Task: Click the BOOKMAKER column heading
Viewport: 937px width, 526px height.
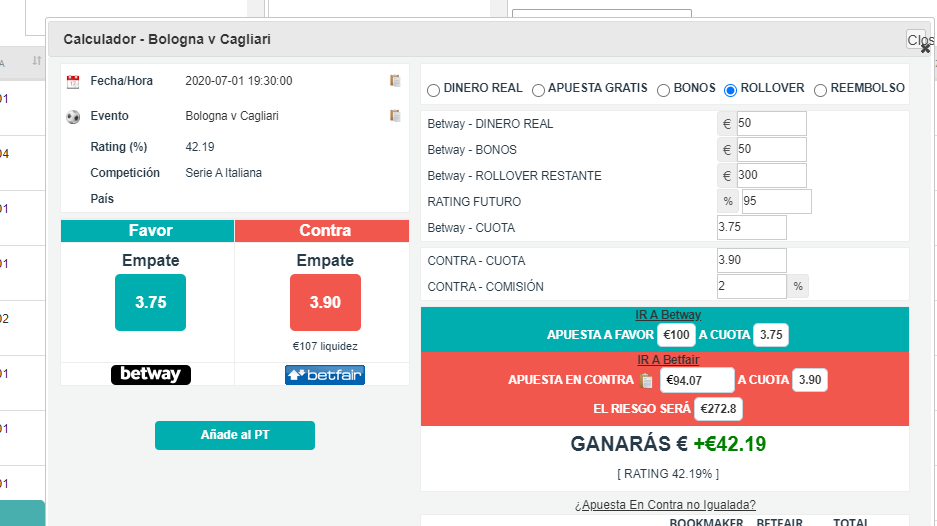Action: tap(706, 522)
